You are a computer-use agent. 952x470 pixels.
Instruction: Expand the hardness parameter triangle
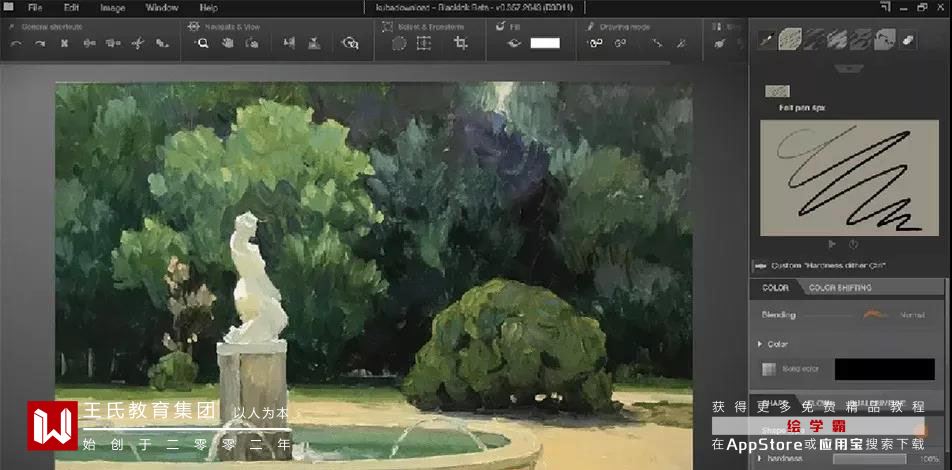coord(760,458)
